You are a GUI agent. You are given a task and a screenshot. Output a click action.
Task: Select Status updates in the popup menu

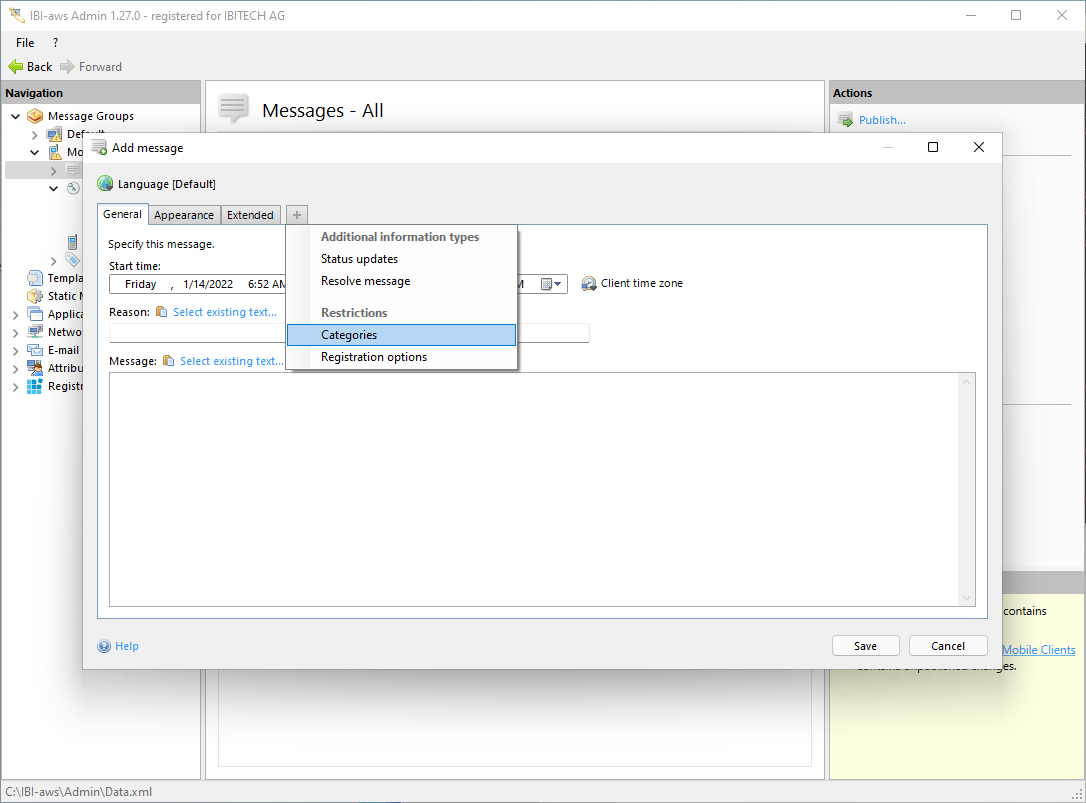click(x=359, y=259)
